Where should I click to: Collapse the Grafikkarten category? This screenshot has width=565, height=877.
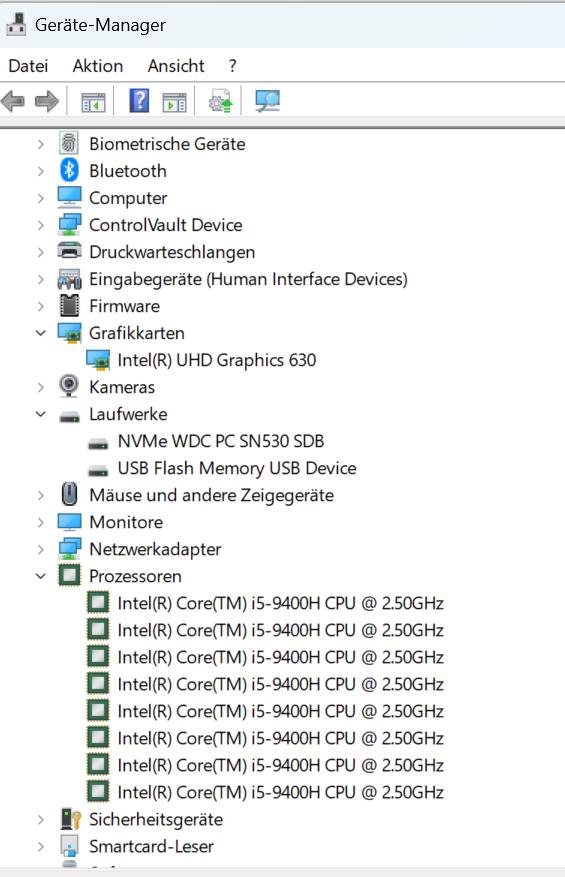[41, 333]
